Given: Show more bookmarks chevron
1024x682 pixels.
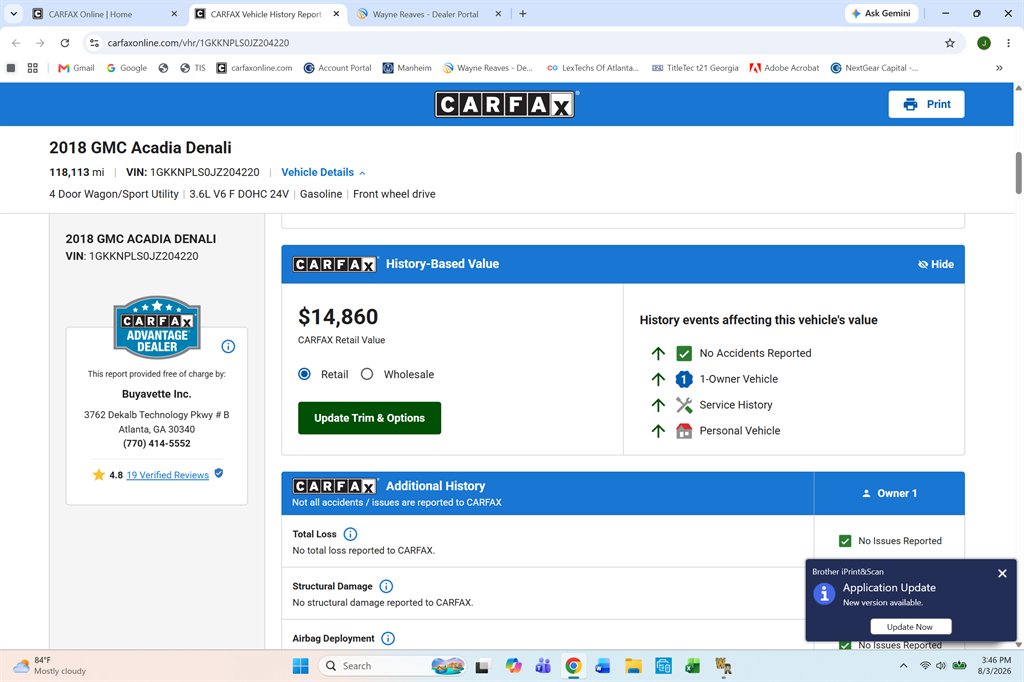Looking at the screenshot, I should tap(999, 68).
